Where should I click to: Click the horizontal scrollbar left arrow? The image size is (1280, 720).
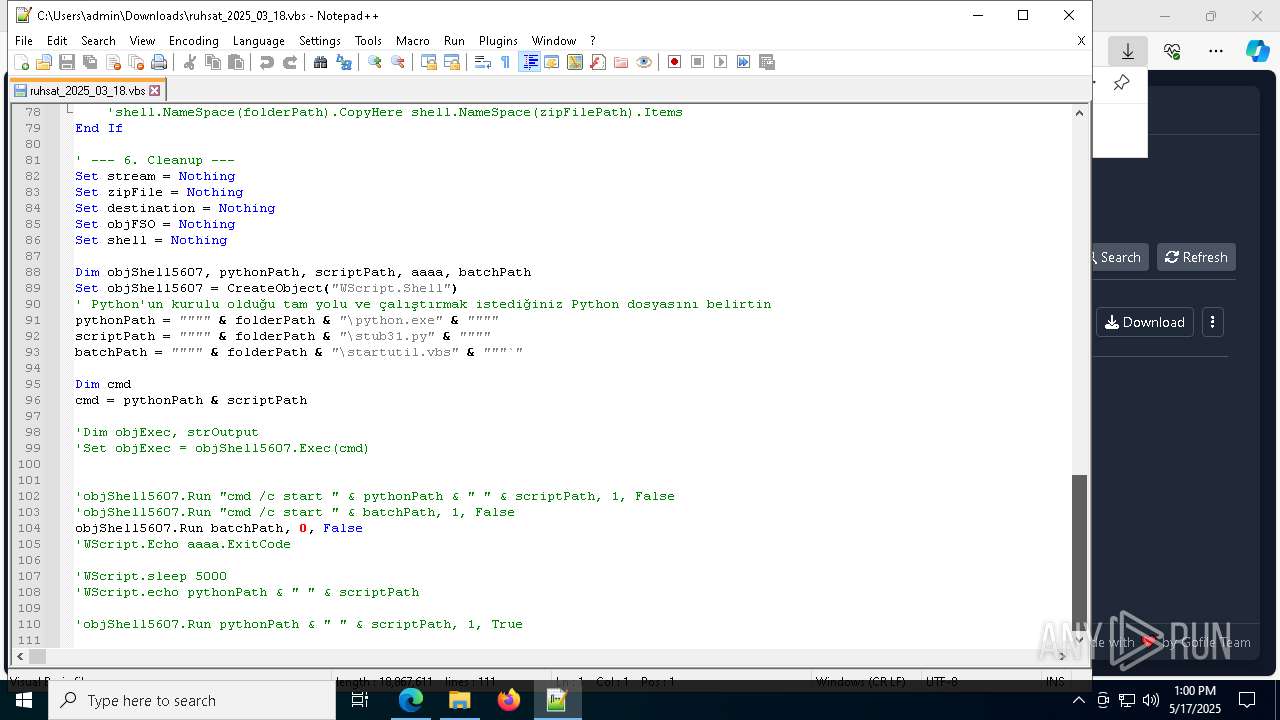tap(19, 656)
